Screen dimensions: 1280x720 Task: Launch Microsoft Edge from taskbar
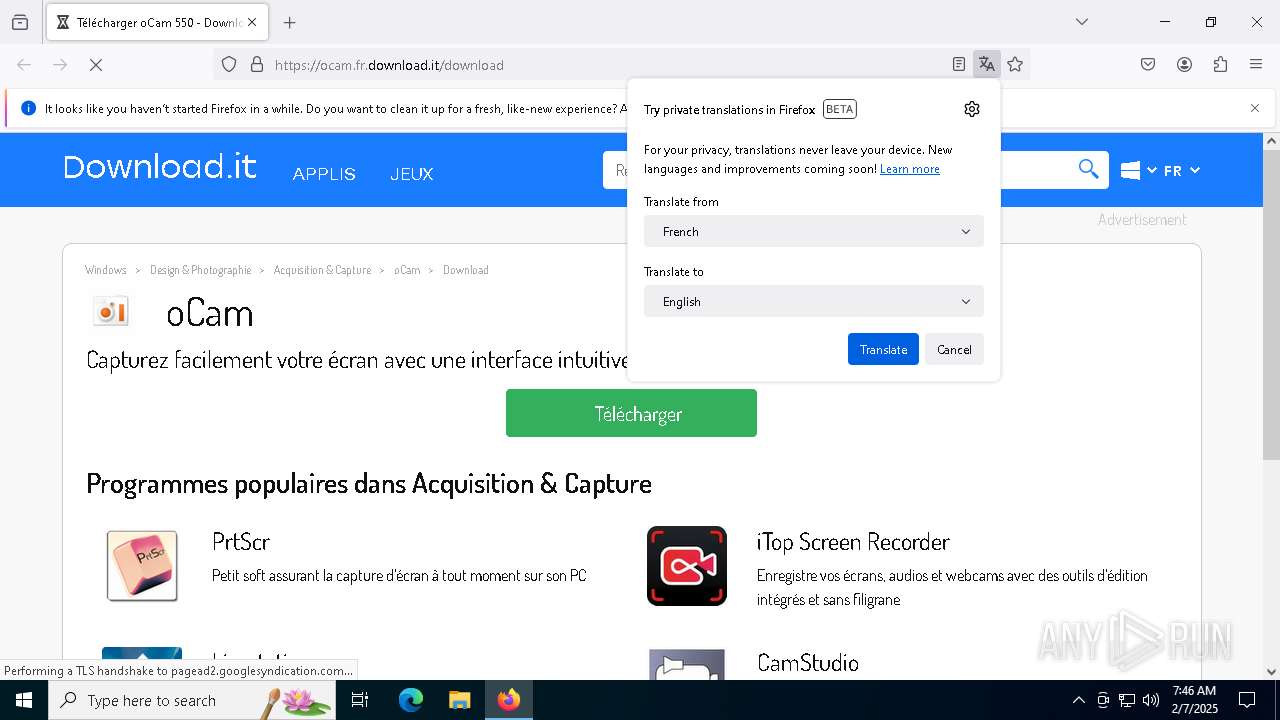(x=411, y=700)
